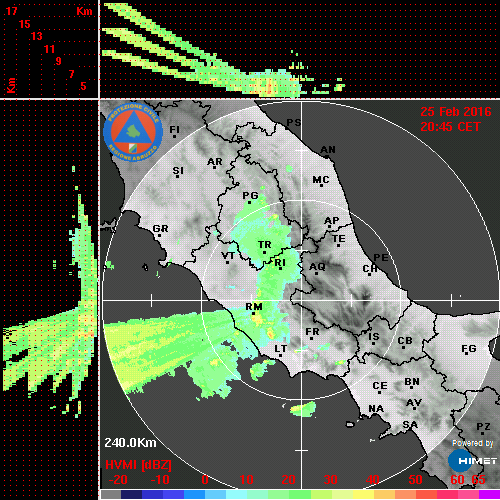Click the date 25 Feb 2016 text
This screenshot has width=500, height=500.
[456, 112]
